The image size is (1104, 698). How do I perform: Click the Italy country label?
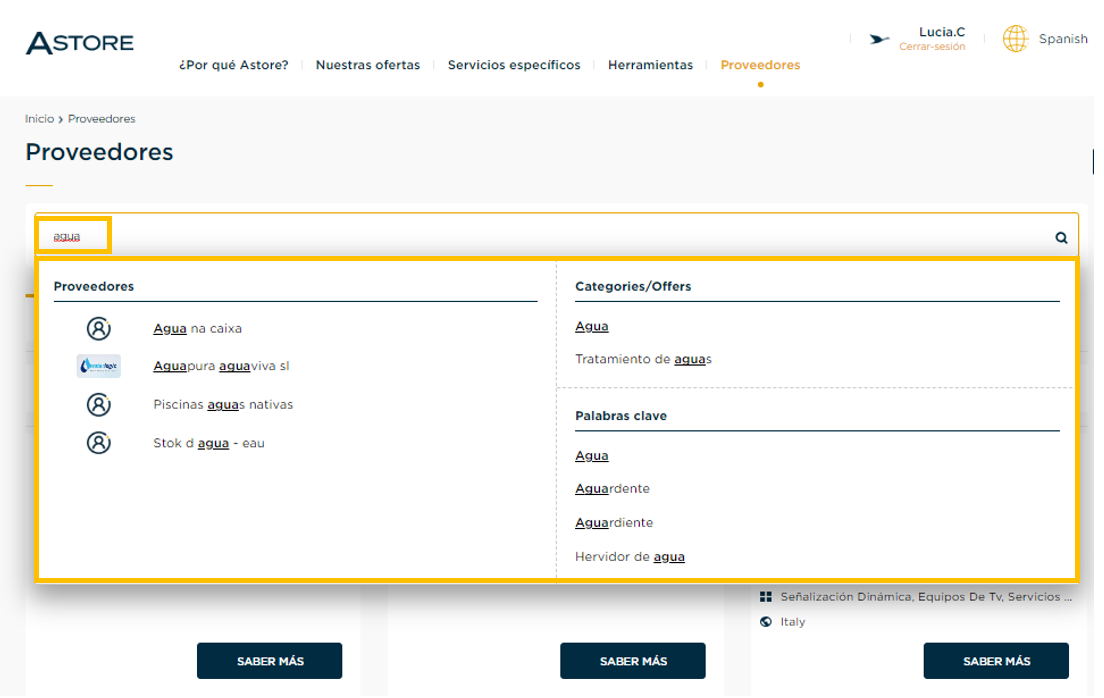pos(793,622)
